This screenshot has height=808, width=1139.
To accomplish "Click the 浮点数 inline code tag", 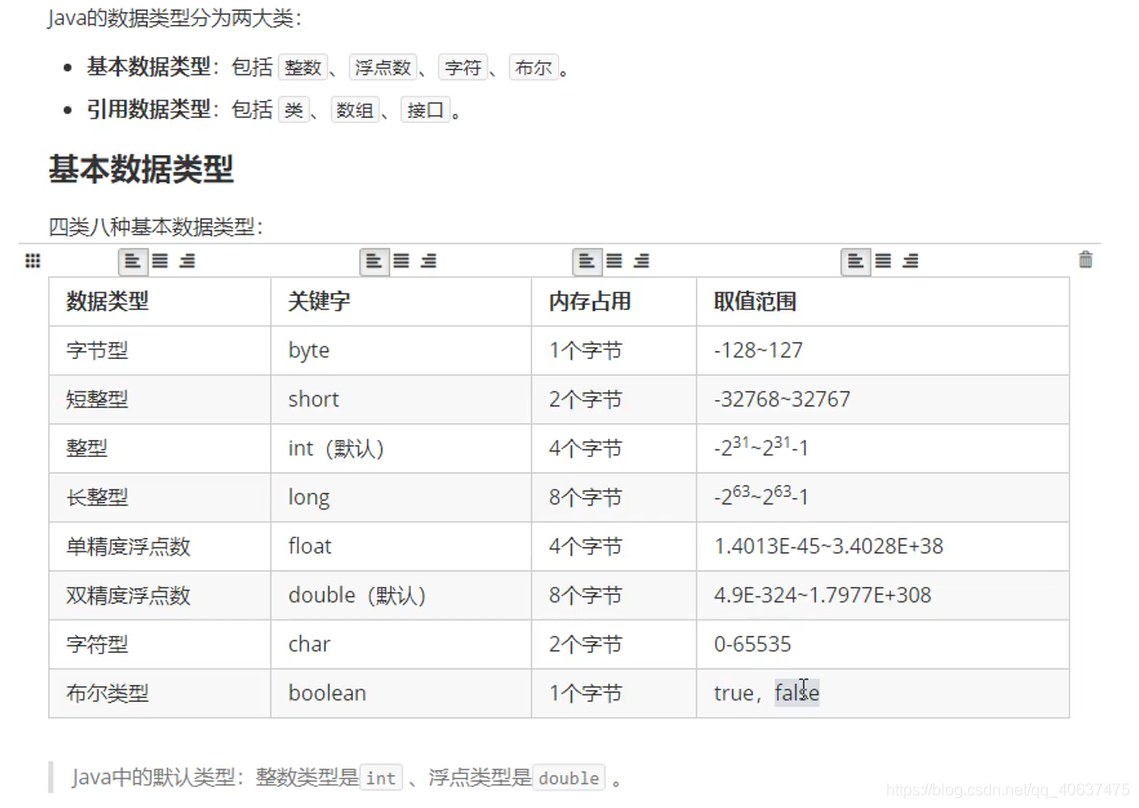I will click(x=383, y=68).
